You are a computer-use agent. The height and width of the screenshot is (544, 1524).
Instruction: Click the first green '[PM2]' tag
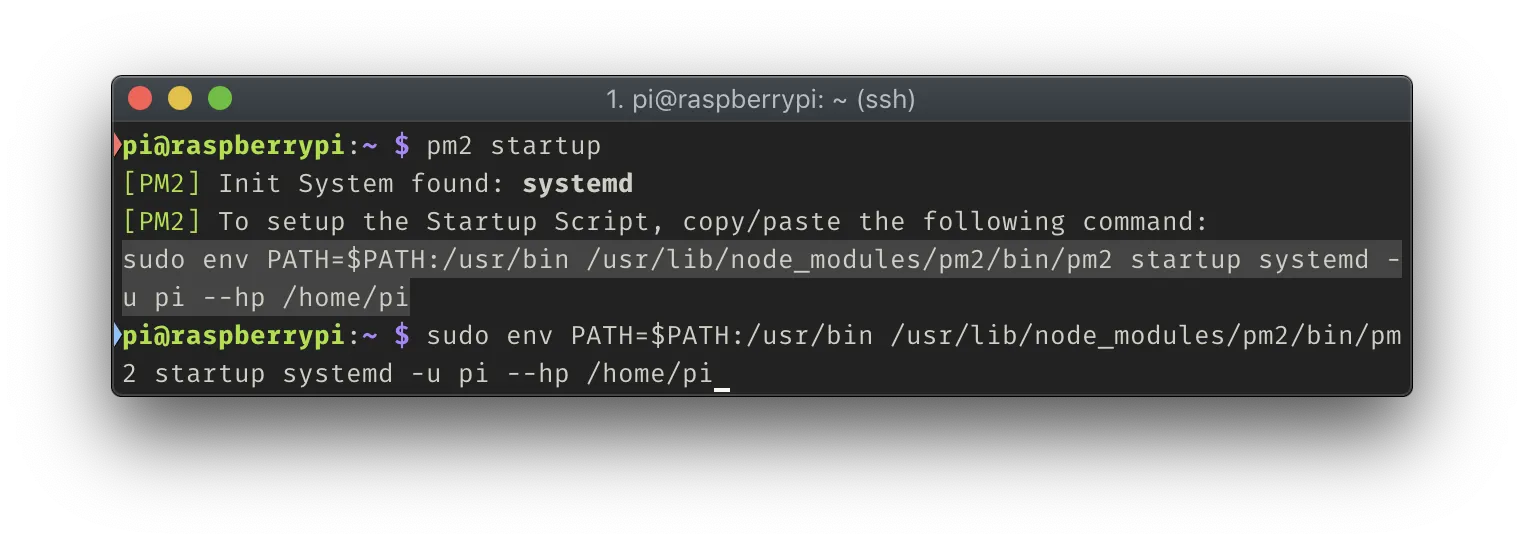pos(162,184)
